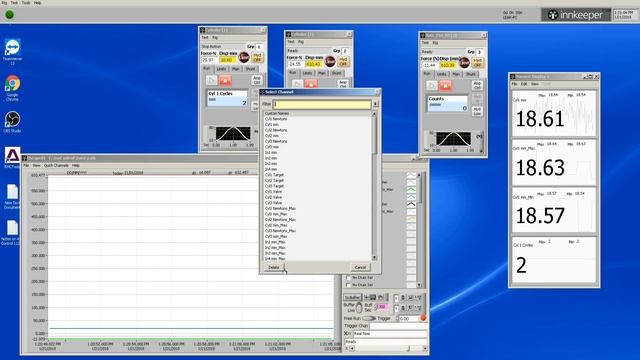Open the Rig menu in the top bar
Screen dimensions: 640x360
[4, 2]
